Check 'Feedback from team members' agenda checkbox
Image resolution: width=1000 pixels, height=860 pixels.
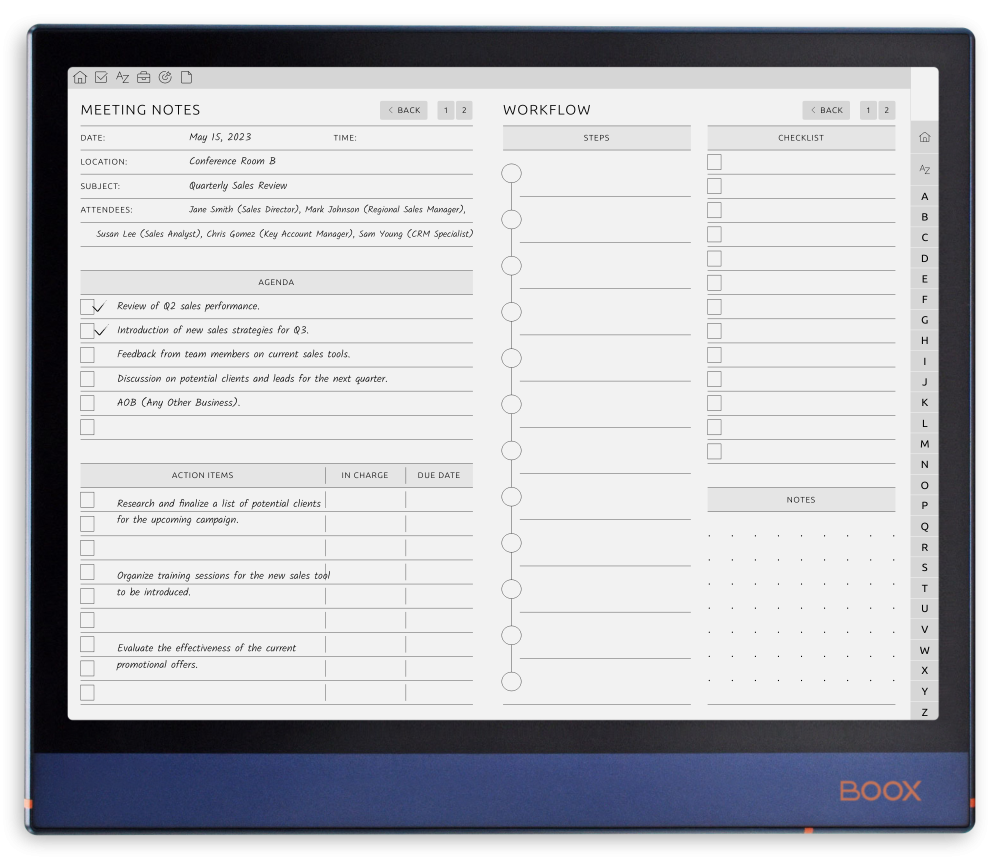pyautogui.click(x=87, y=355)
